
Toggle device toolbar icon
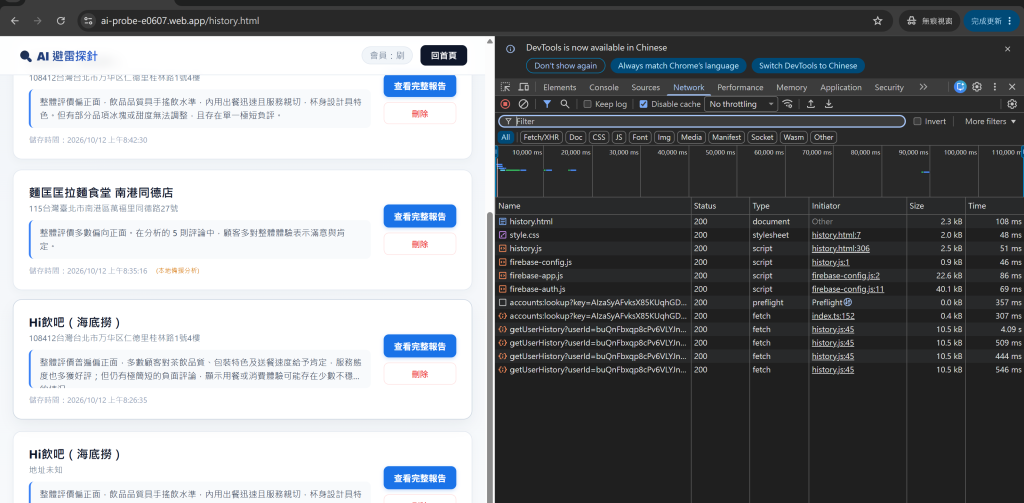[x=523, y=87]
